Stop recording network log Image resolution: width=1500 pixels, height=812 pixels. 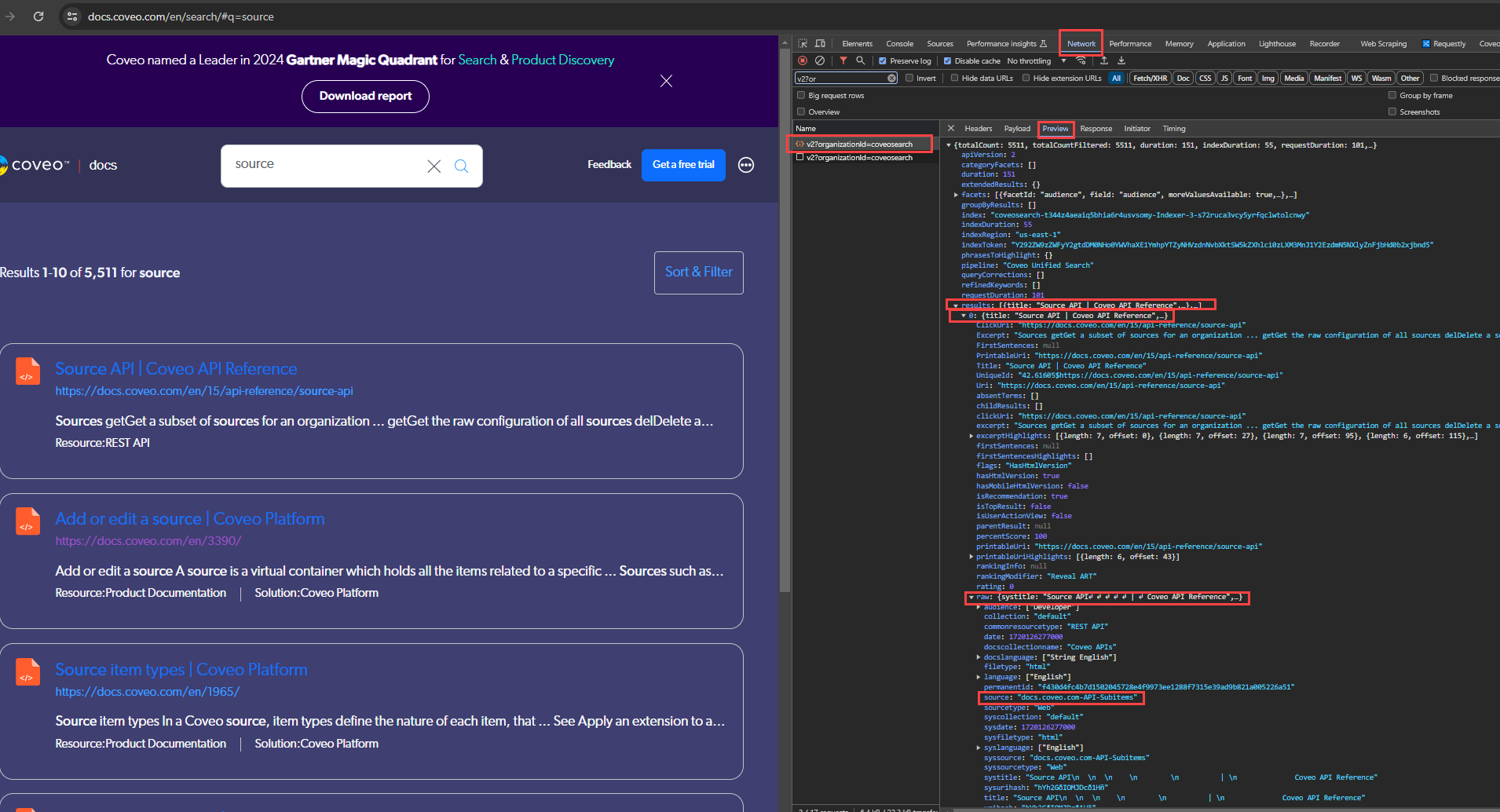[803, 60]
